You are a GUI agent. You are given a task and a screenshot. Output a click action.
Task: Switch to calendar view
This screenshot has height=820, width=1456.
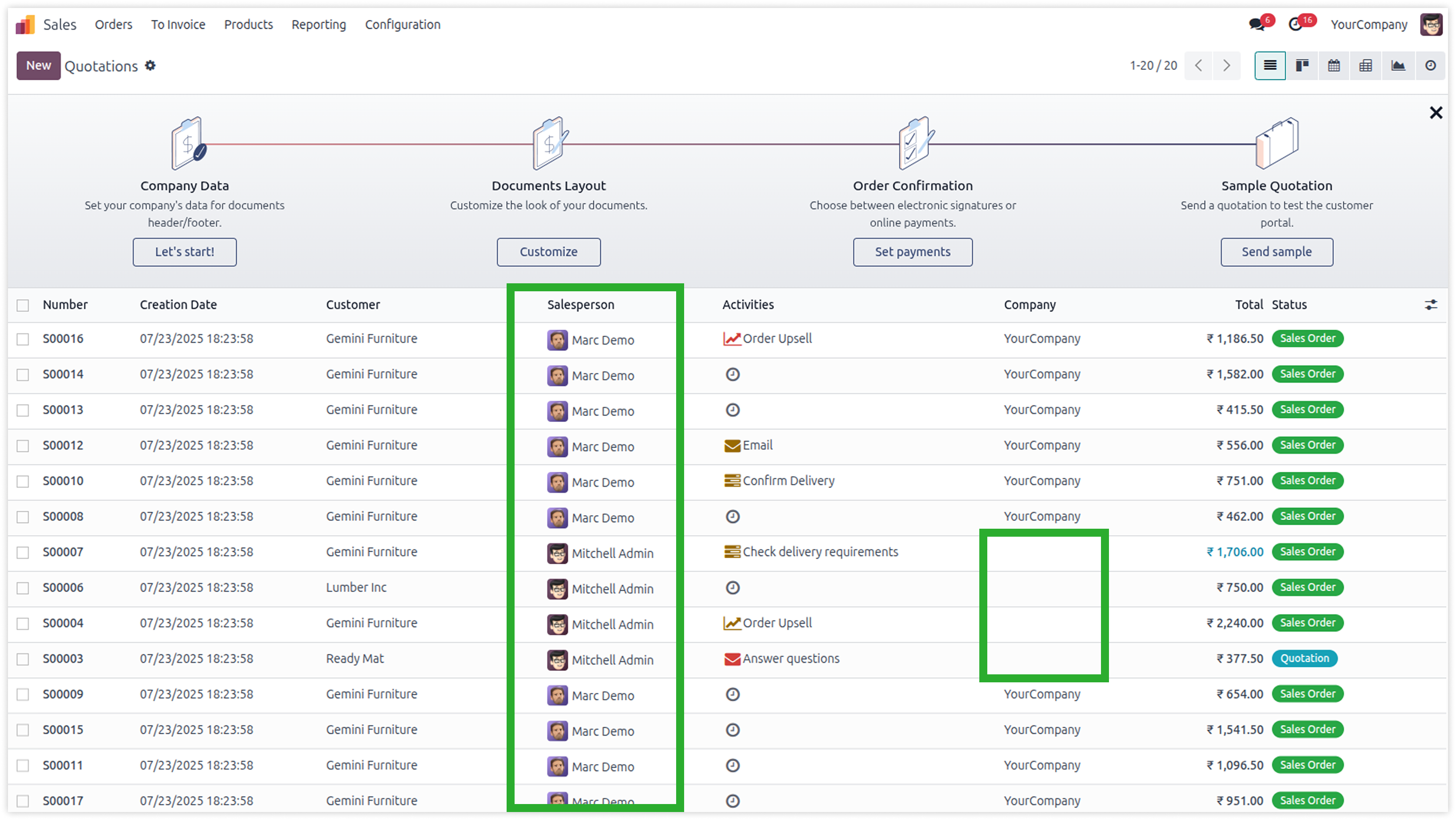click(x=1334, y=66)
